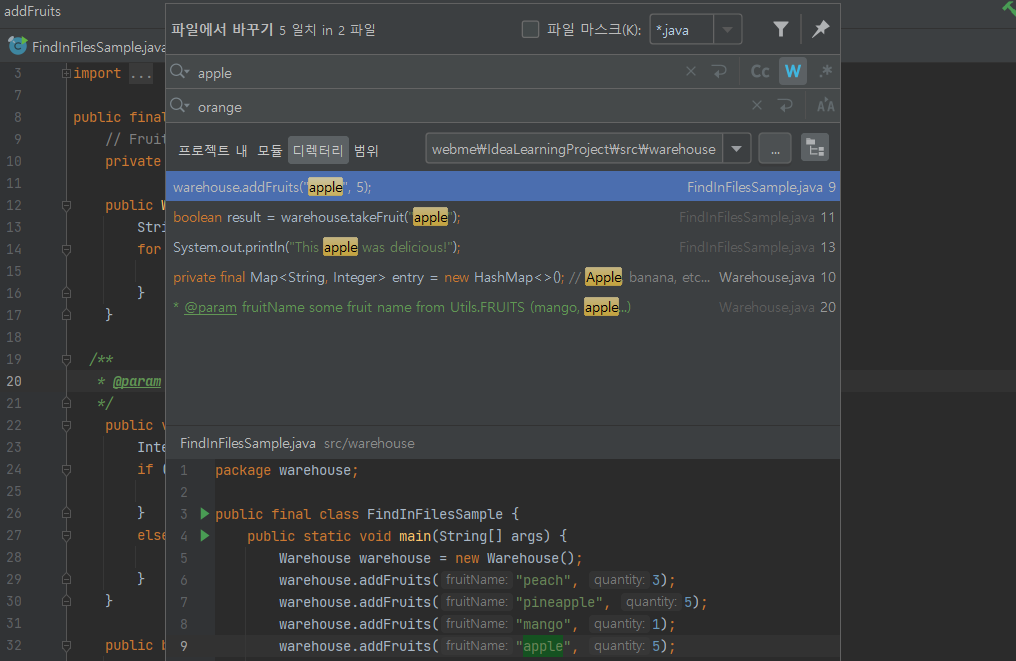This screenshot has width=1016, height=661.
Task: Collapse the method at editor line 22
Action: (65, 425)
